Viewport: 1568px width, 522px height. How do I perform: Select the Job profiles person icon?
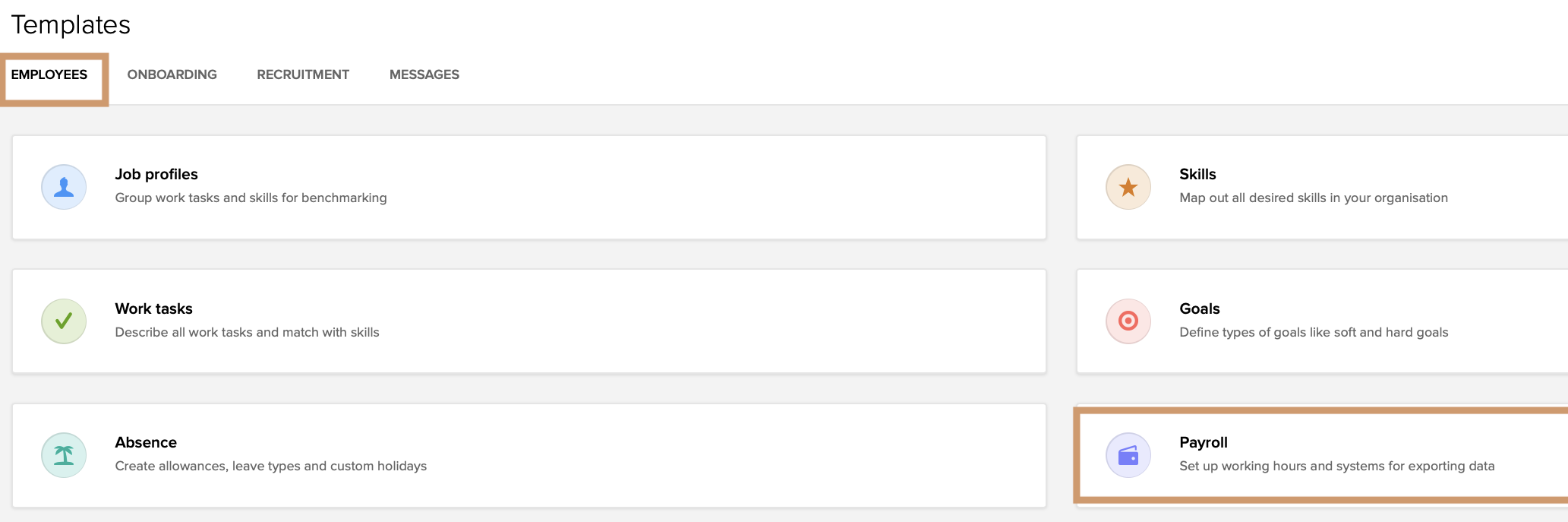point(64,186)
